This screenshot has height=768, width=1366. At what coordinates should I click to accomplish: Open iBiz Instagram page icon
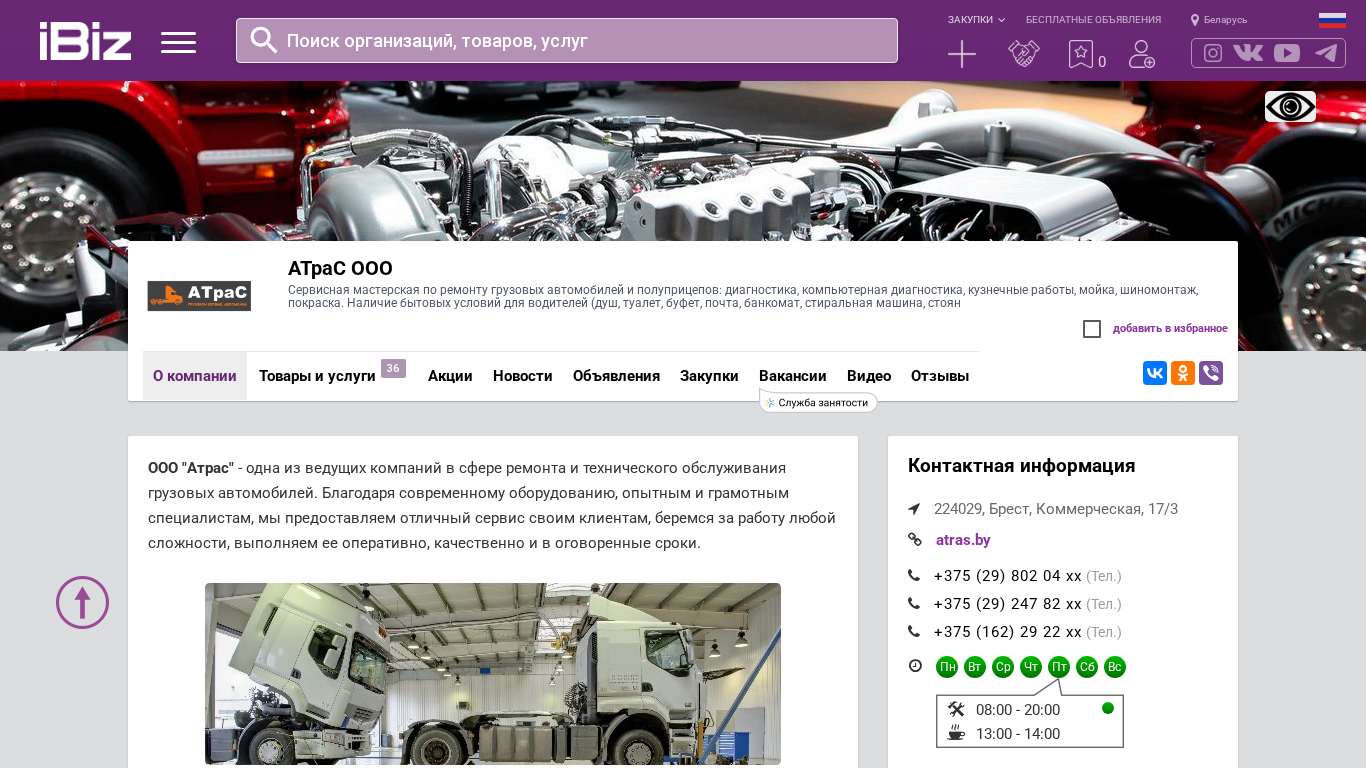1213,53
